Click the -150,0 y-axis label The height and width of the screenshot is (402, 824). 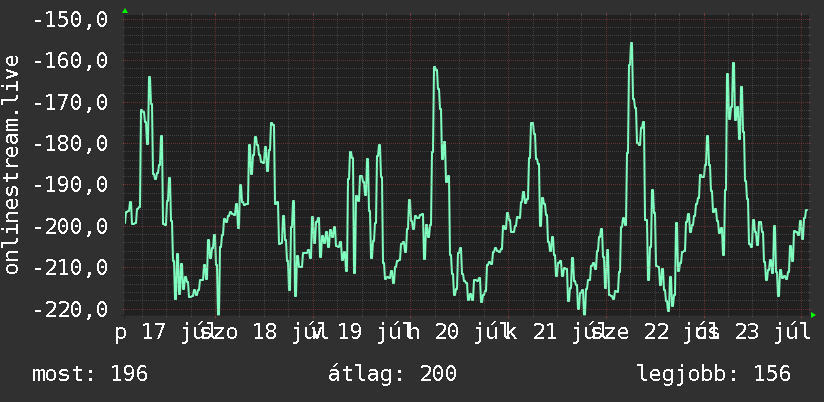pos(70,19)
